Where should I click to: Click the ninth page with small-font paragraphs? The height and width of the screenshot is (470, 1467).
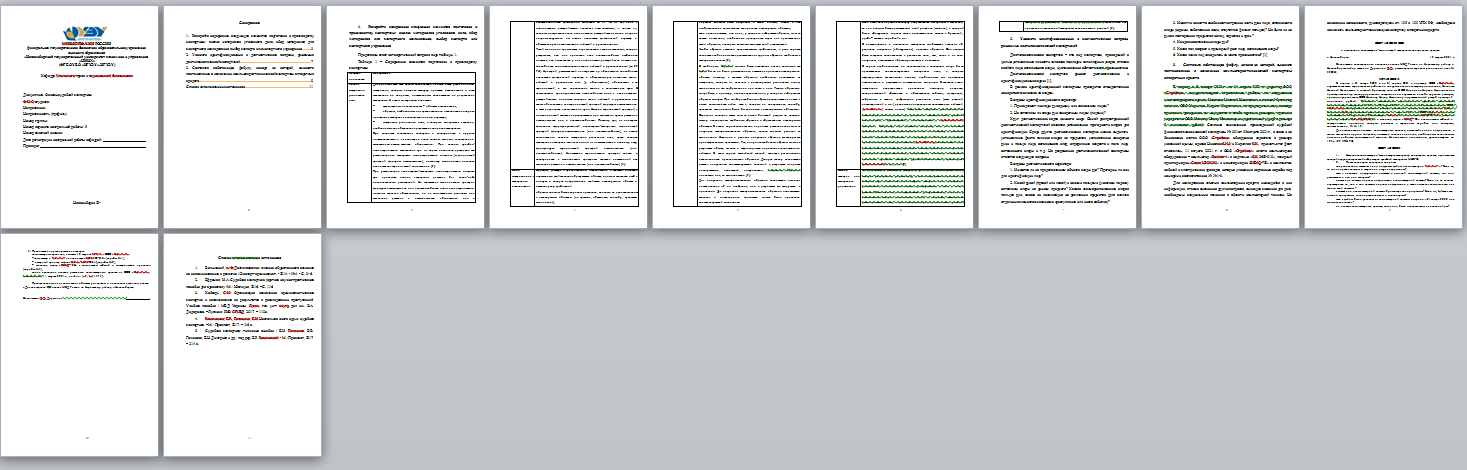[x=1385, y=118]
